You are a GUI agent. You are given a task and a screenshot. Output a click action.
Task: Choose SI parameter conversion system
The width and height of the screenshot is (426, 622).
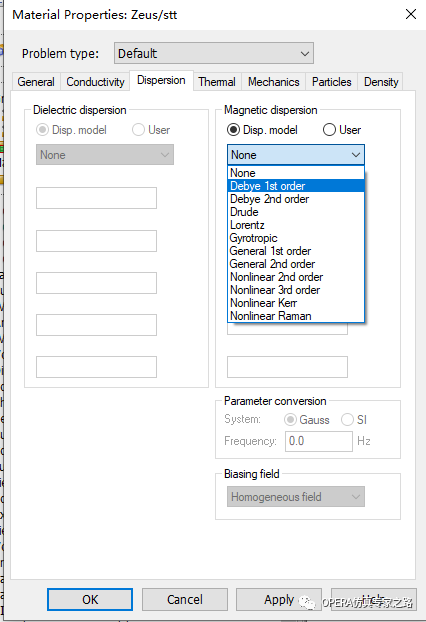(x=354, y=420)
